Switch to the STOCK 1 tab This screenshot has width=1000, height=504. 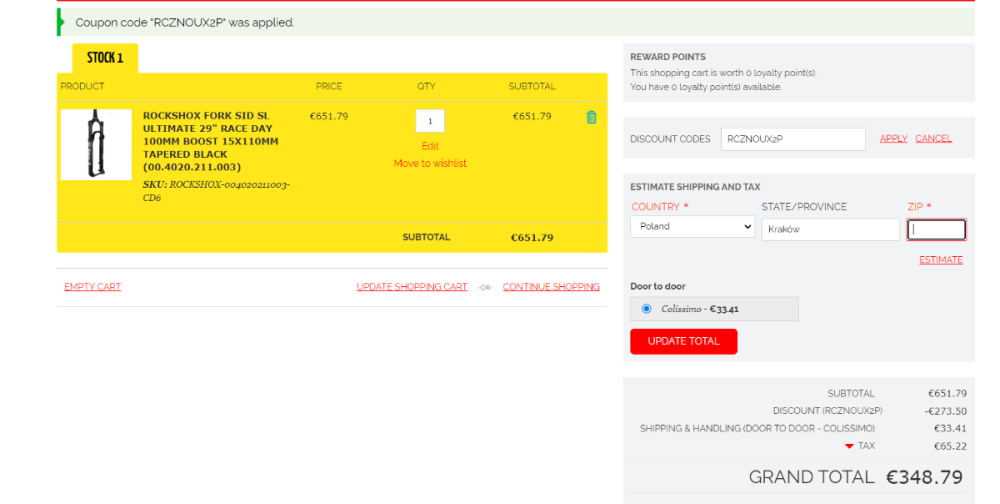click(105, 58)
